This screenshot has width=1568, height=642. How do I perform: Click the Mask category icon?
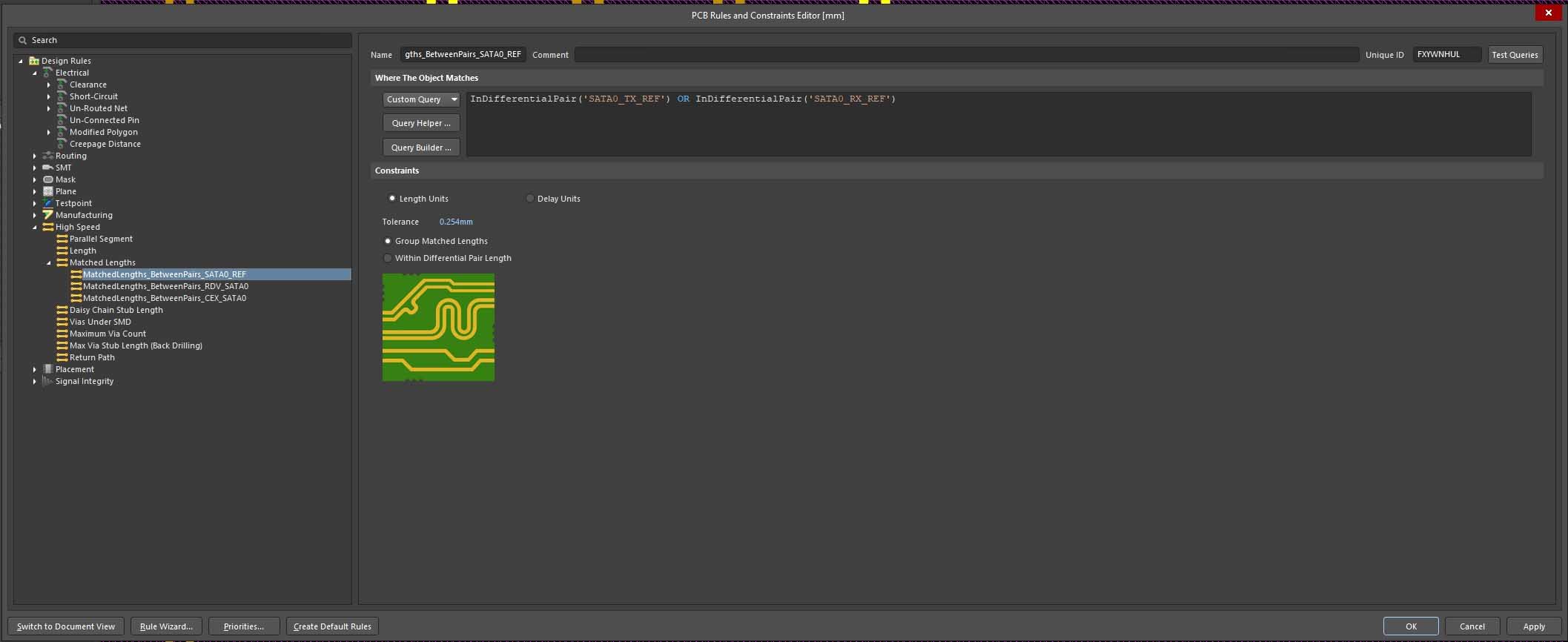48,179
